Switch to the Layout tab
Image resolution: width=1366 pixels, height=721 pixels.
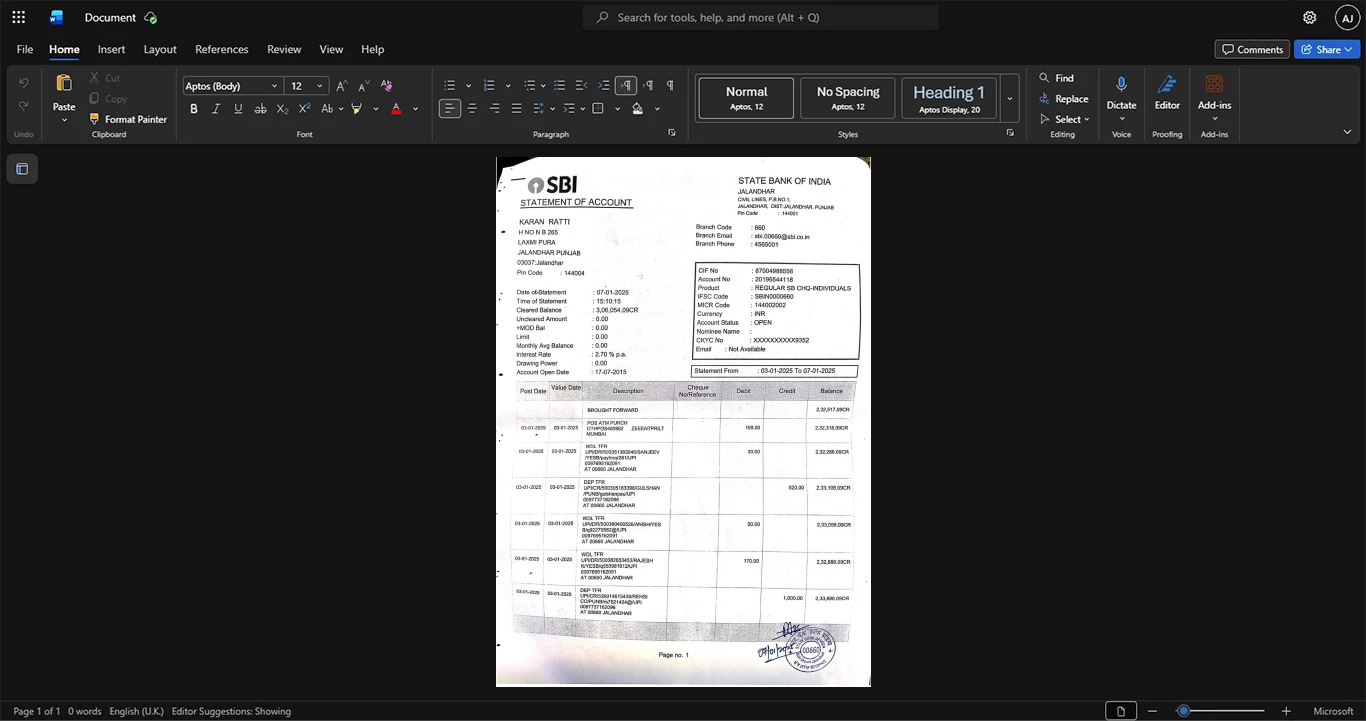point(160,49)
